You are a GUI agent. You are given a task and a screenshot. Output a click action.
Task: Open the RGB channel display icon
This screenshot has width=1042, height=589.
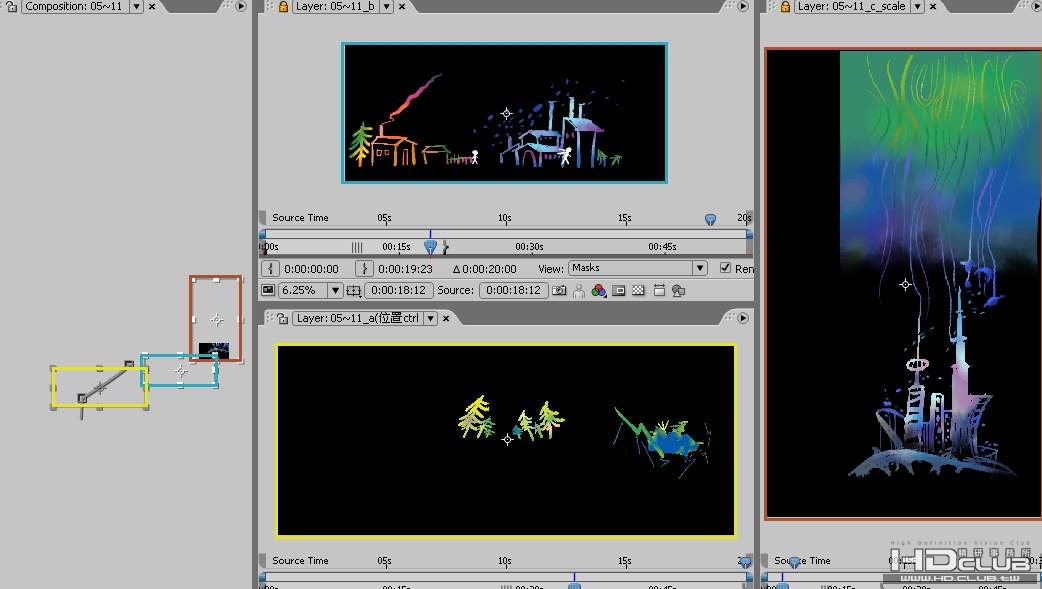(599, 291)
